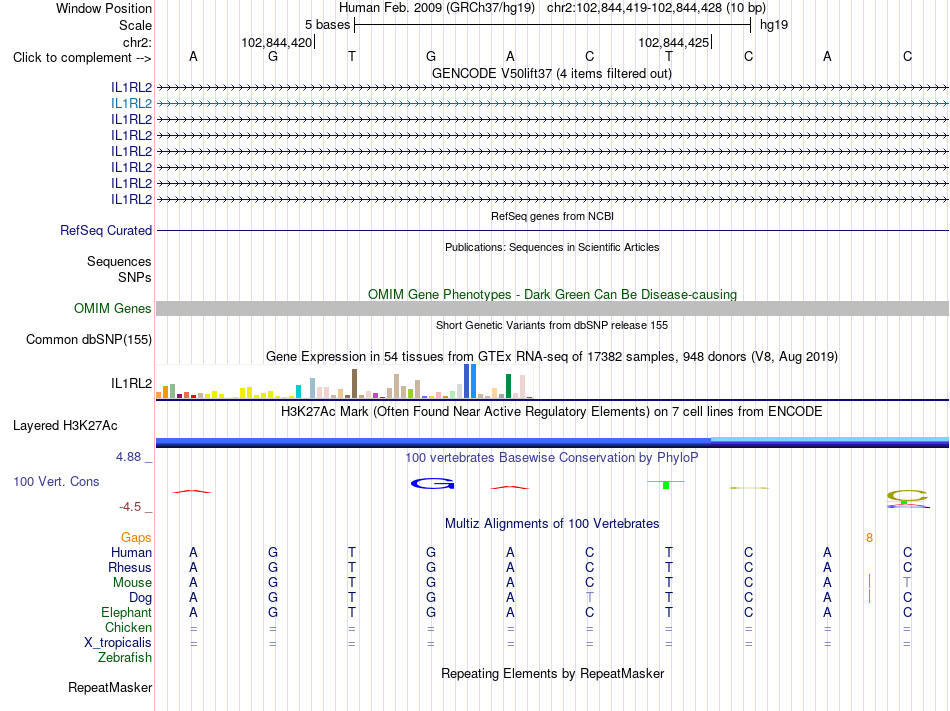Click the brown tall bar in GTEx chart
Screen dimensions: 950x711
click(x=354, y=383)
